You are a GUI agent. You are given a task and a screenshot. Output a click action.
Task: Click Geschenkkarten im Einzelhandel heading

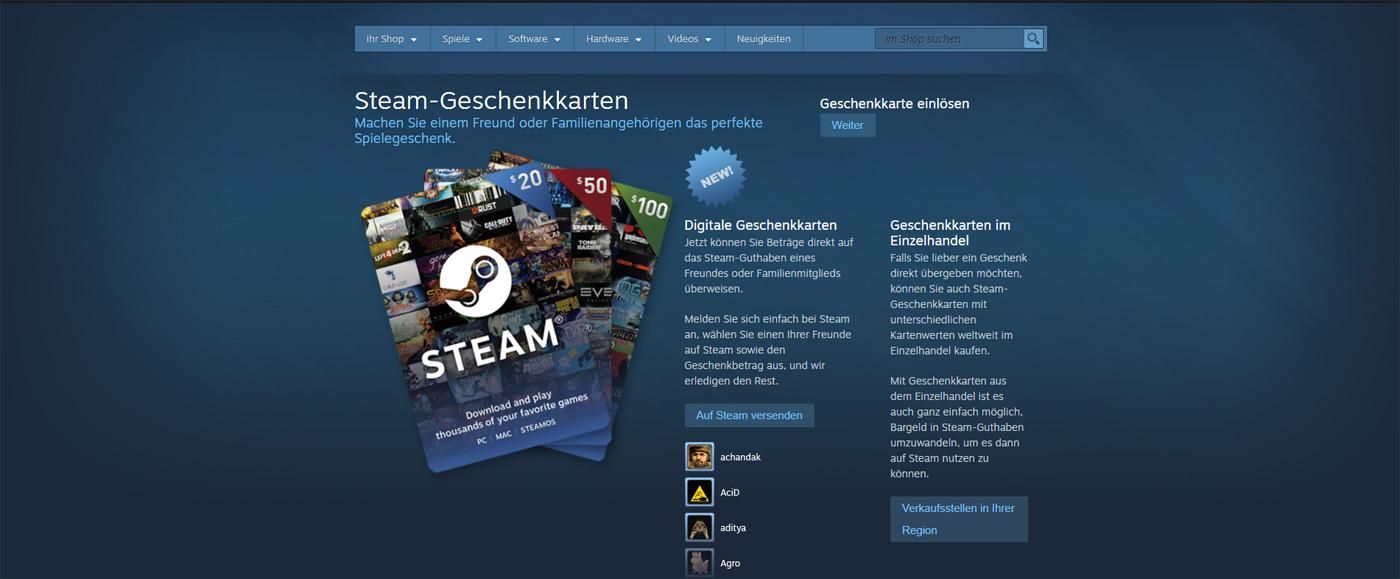pyautogui.click(x=950, y=233)
